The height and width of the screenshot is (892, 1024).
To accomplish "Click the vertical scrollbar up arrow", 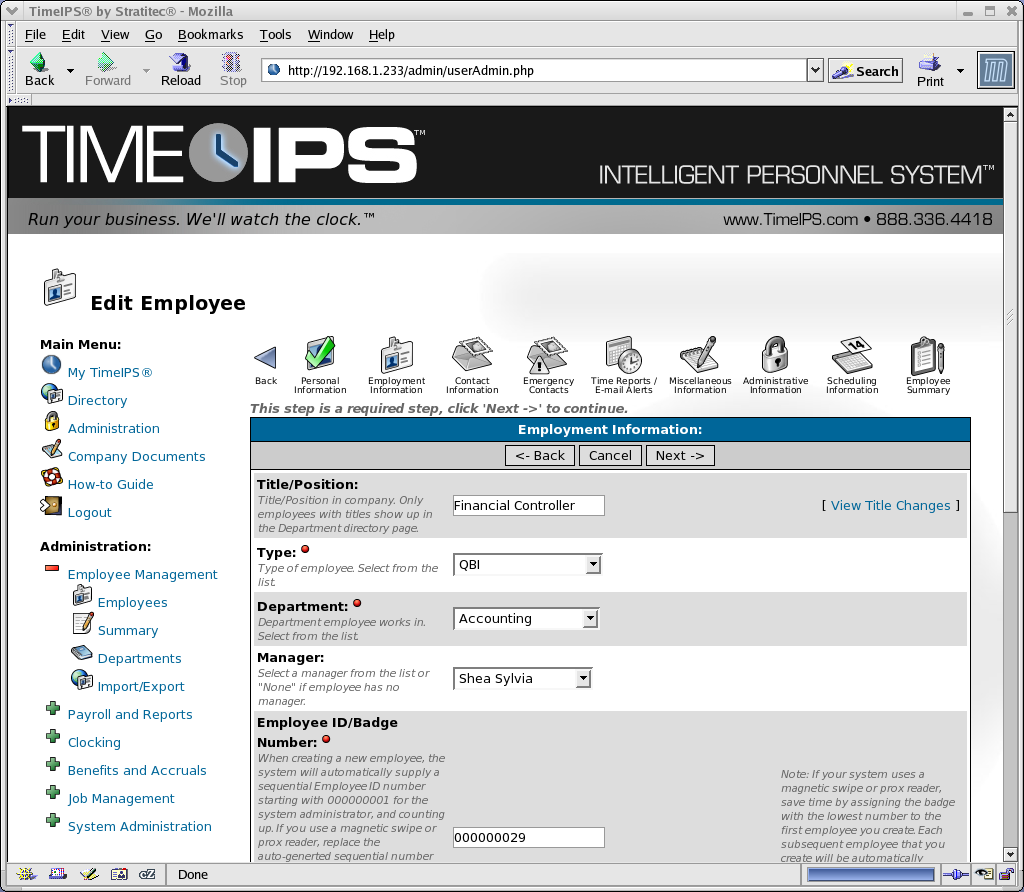I will click(x=1010, y=114).
